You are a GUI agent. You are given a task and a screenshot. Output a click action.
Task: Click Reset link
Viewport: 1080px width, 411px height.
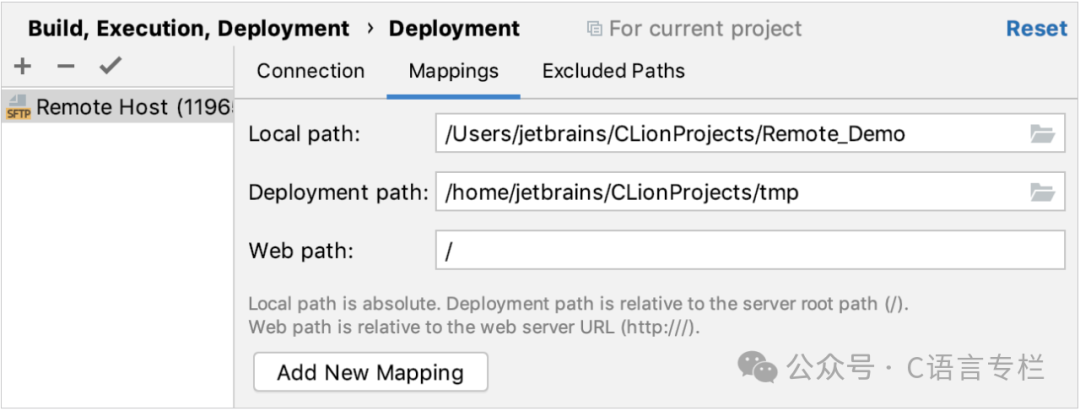pyautogui.click(x=1037, y=29)
